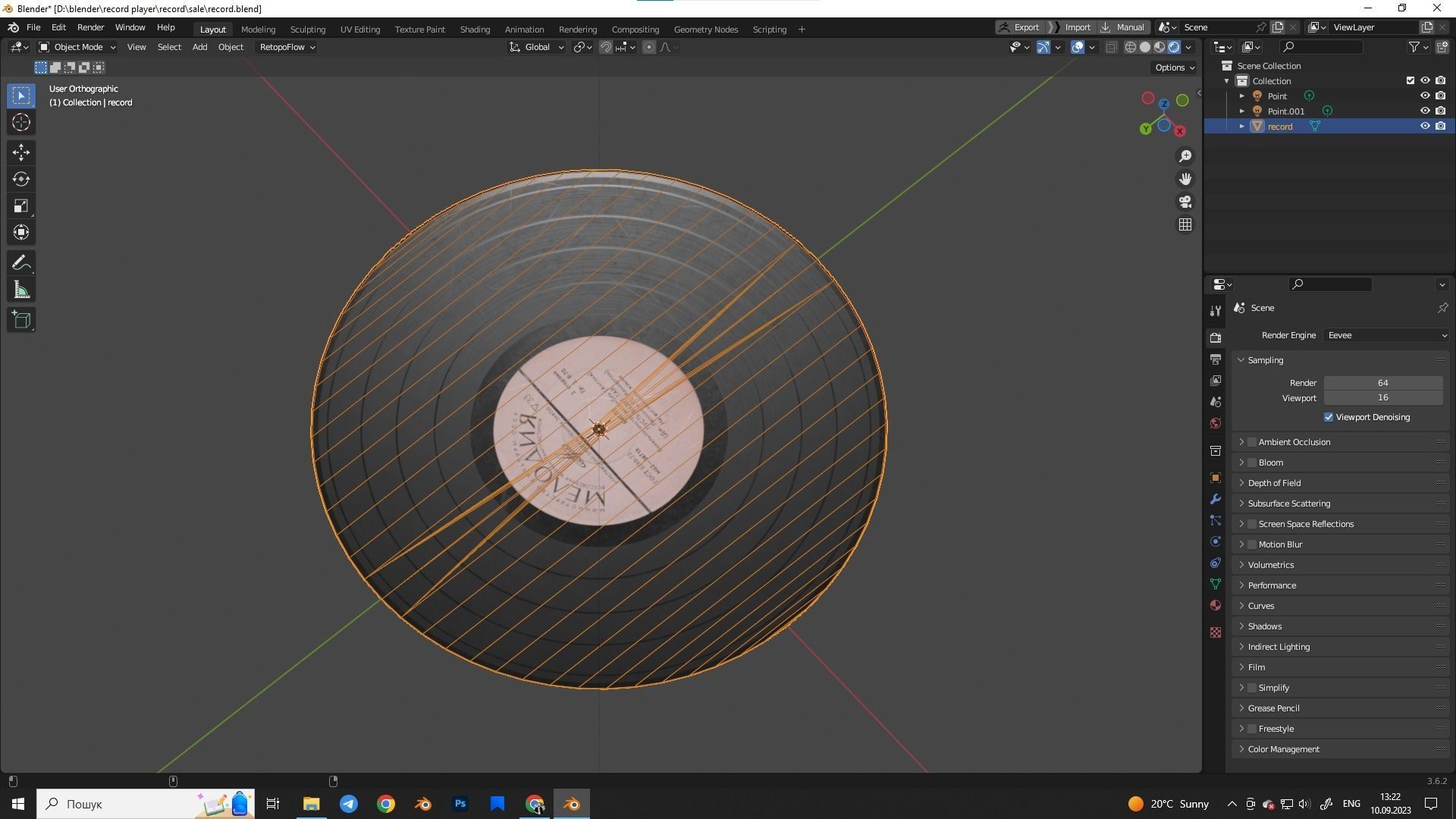
Task: Select the Cursor tool in viewport toolbar
Action: (21, 122)
